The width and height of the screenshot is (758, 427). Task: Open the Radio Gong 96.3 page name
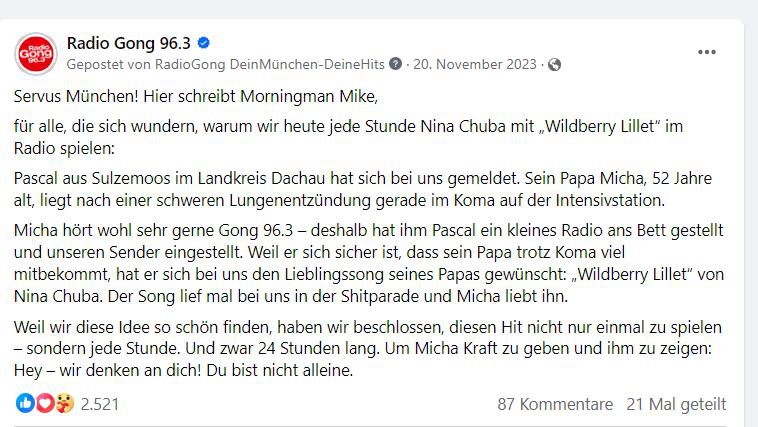[x=129, y=43]
